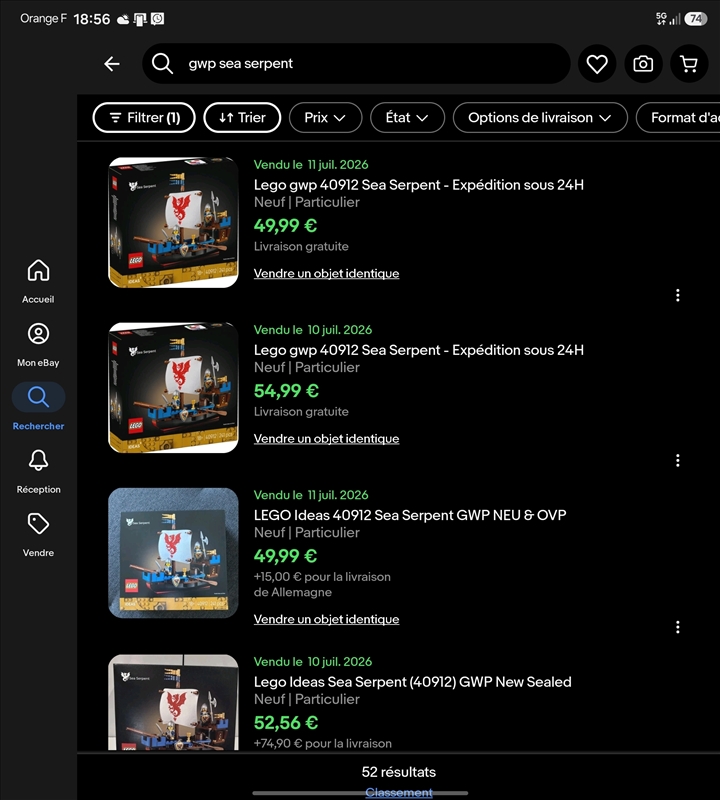
Task: Open the shopping cart
Action: pyautogui.click(x=689, y=64)
